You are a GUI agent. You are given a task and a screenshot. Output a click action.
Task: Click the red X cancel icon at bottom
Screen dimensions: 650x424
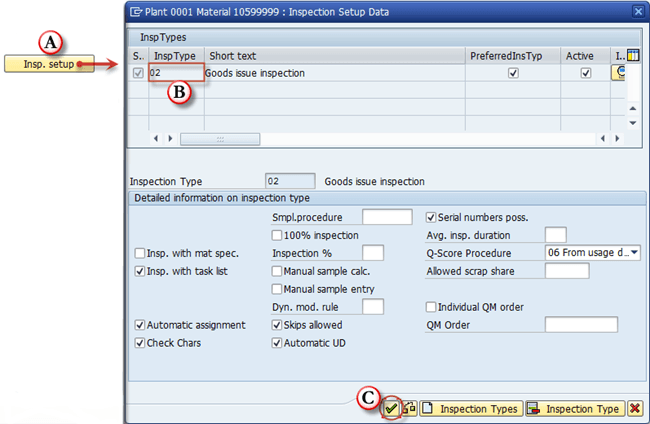click(x=634, y=409)
